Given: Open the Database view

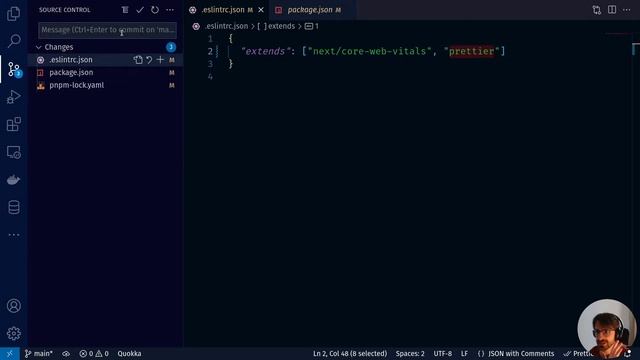Looking at the screenshot, I should click(x=13, y=207).
